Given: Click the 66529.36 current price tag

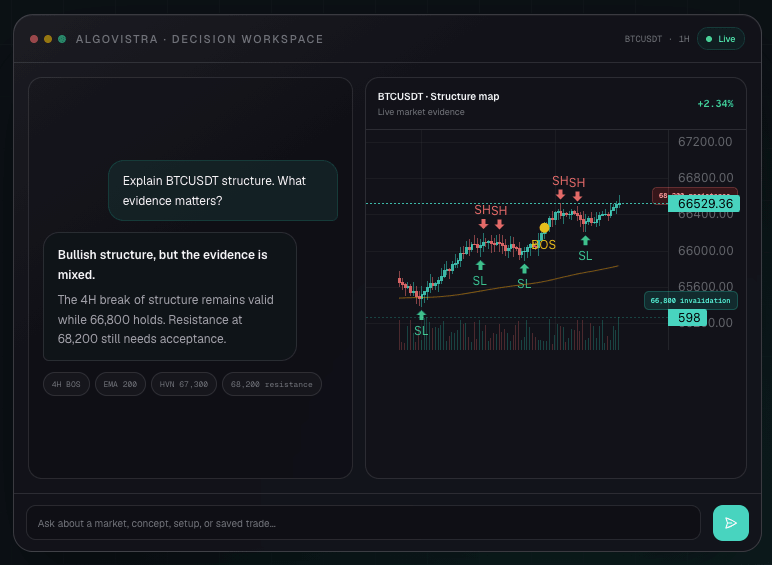Looking at the screenshot, I should [x=704, y=204].
